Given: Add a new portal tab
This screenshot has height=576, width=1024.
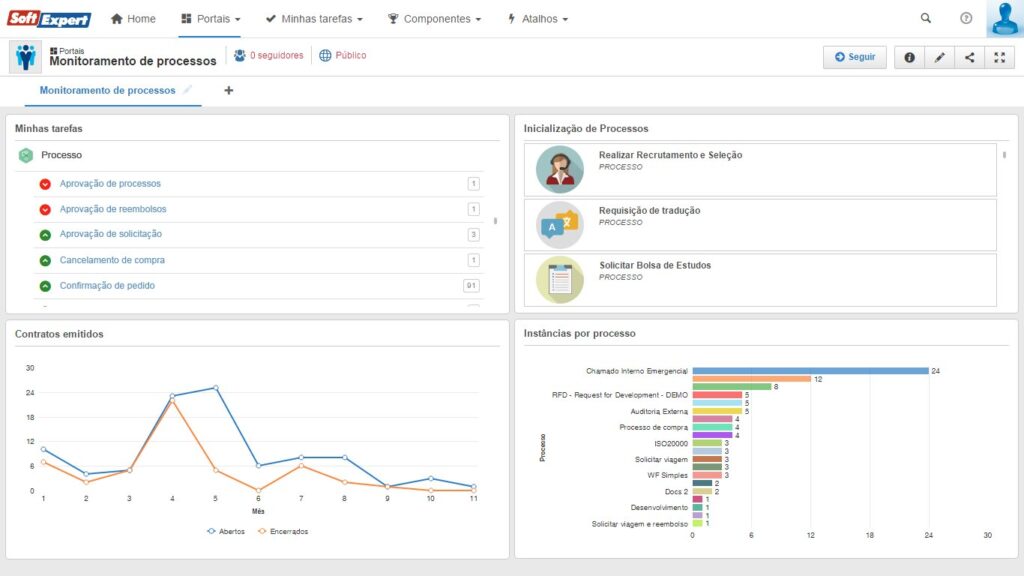Looking at the screenshot, I should tap(228, 91).
